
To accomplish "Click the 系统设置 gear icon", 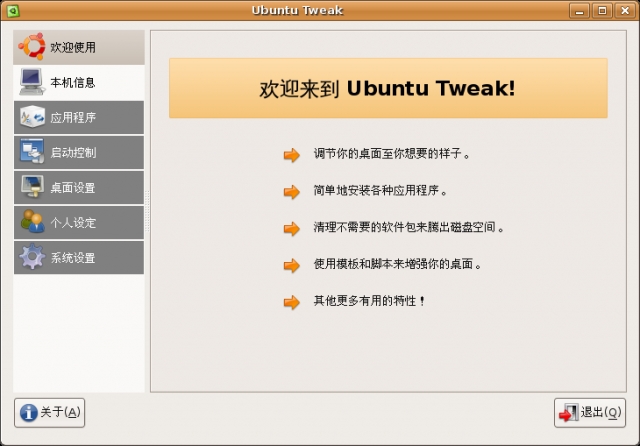I will click(32, 257).
